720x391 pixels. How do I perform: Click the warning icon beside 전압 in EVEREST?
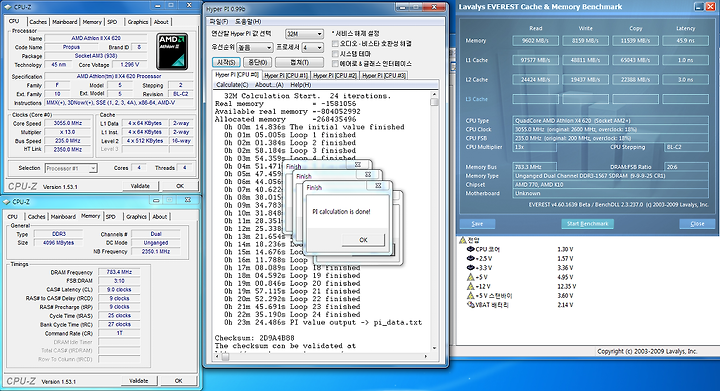[x=463, y=240]
